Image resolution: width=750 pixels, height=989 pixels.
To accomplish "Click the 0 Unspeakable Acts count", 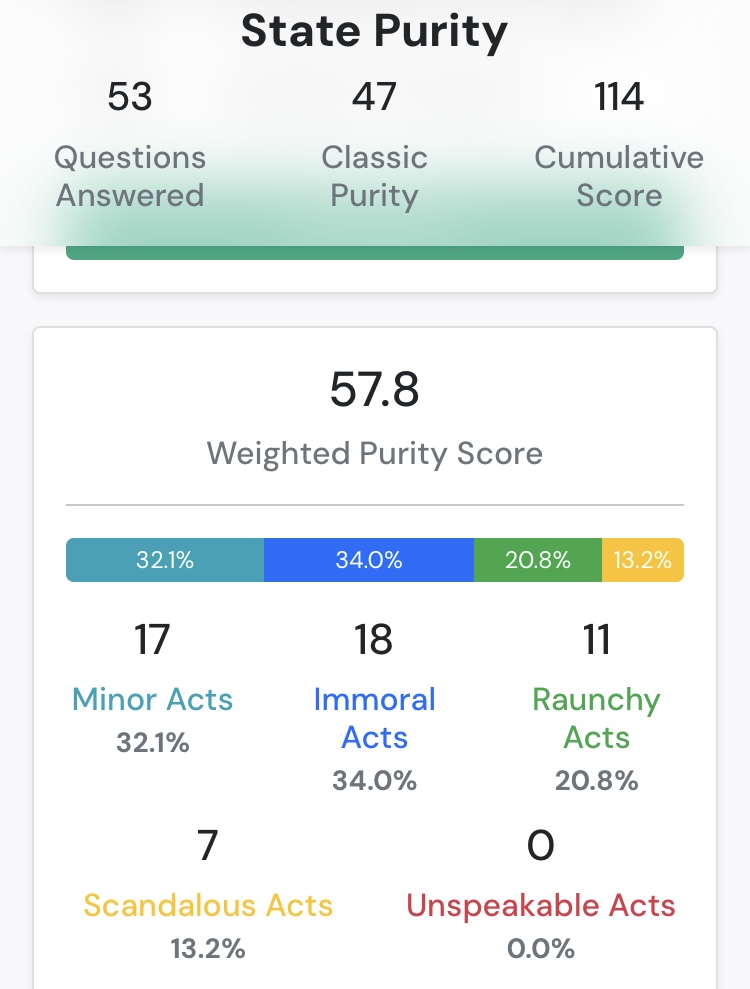I will click(x=541, y=845).
